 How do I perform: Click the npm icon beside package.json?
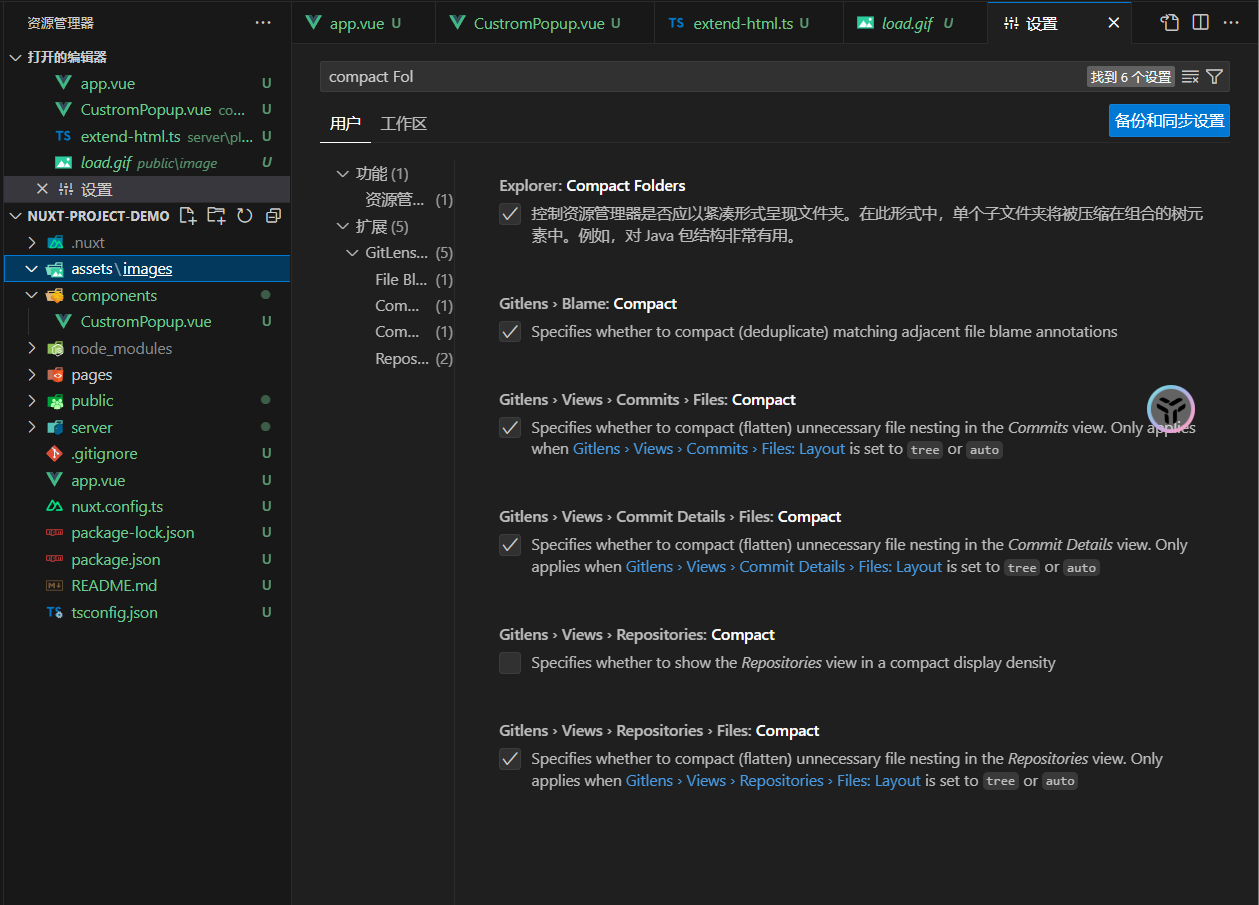click(55, 560)
